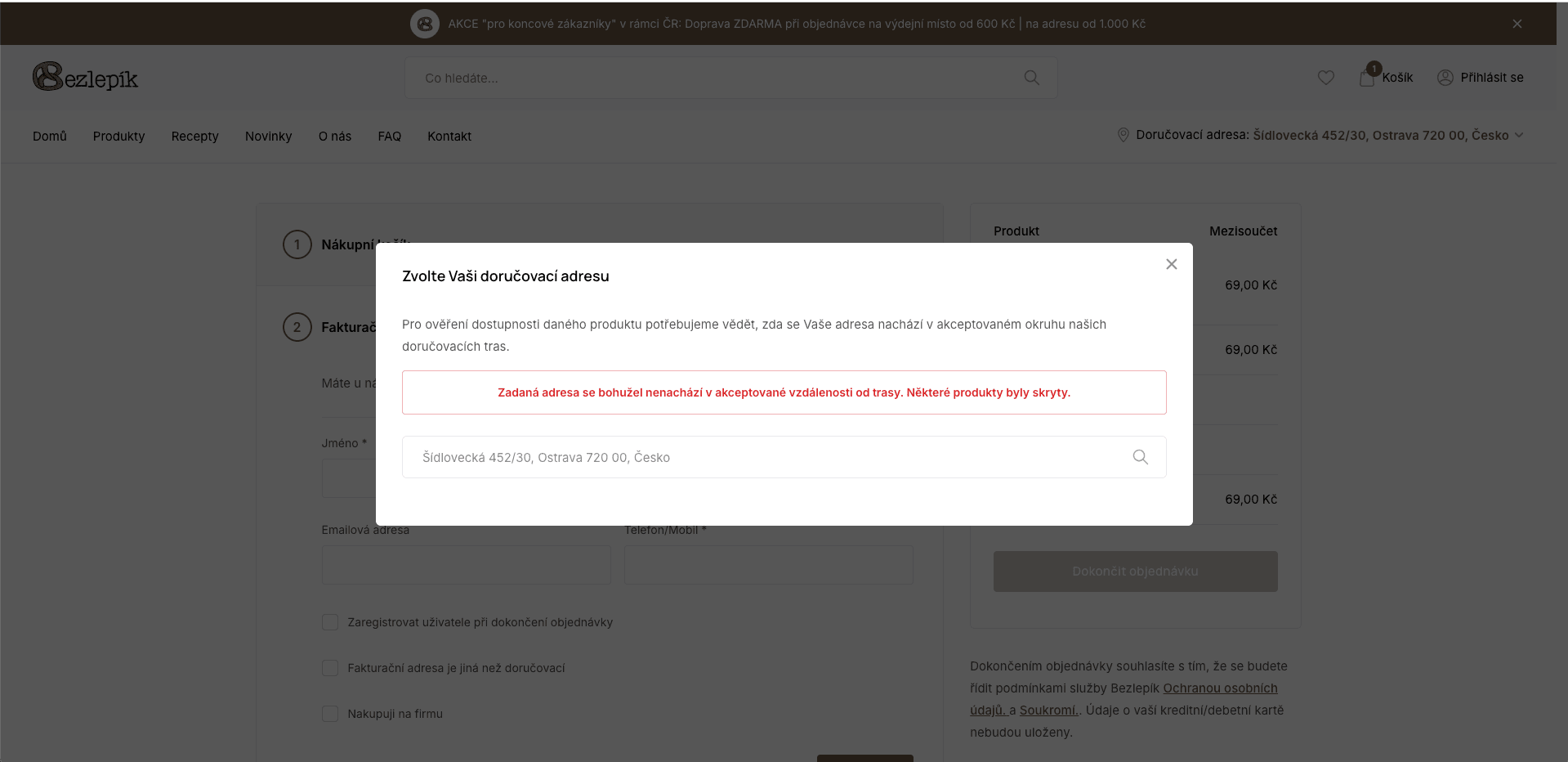Open the wishlist heart icon
This screenshot has height=762, width=1568.
[x=1325, y=78]
